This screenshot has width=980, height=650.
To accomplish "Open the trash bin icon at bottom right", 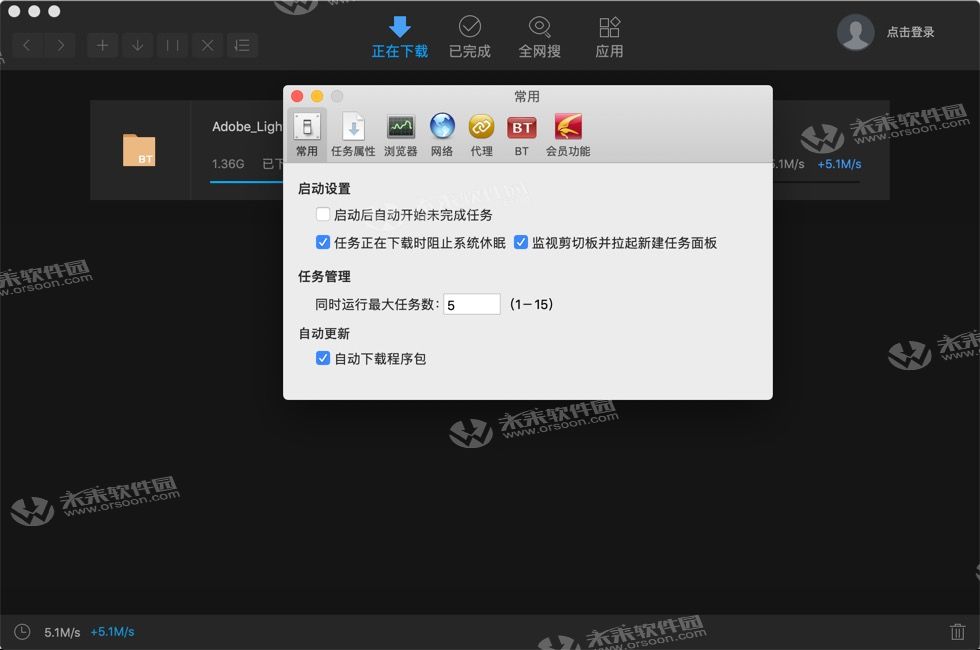I will (x=958, y=631).
